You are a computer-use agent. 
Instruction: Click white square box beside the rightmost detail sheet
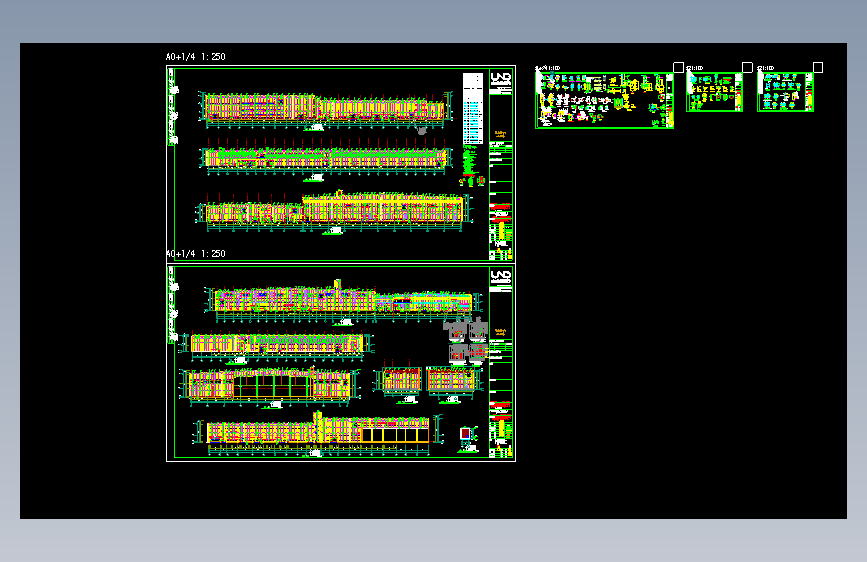(818, 67)
